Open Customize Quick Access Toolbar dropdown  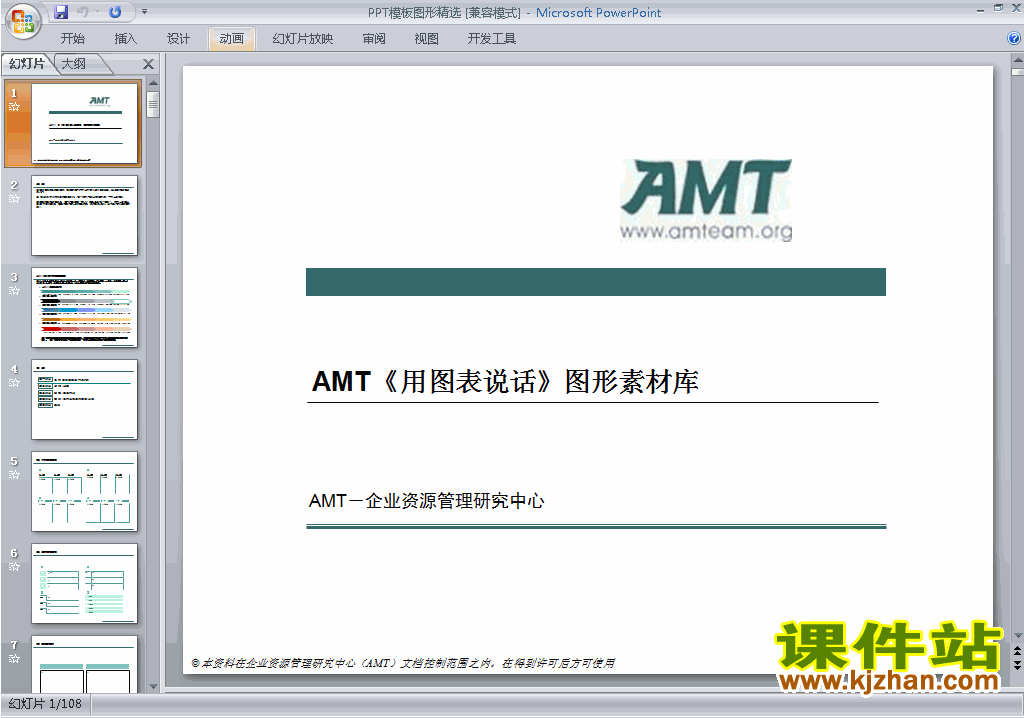coord(144,12)
